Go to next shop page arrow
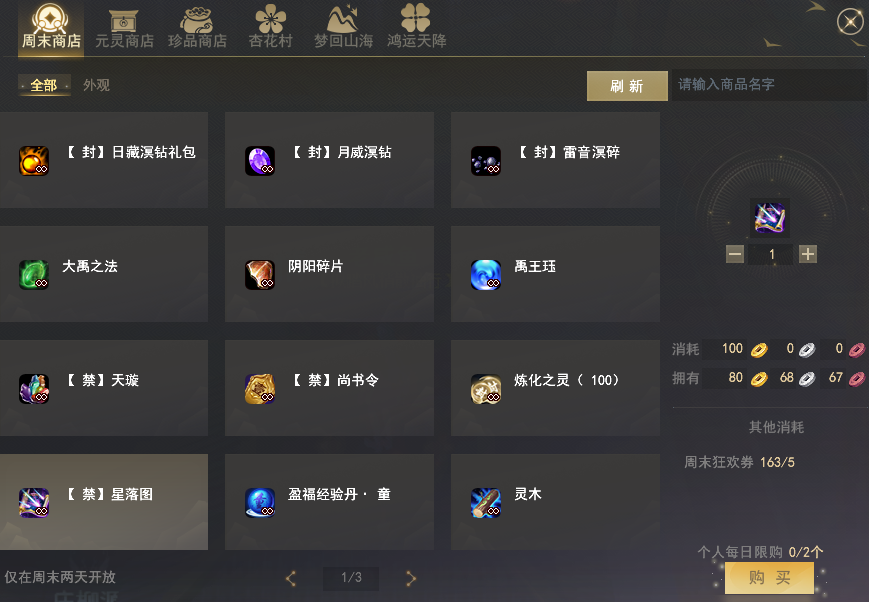 click(411, 578)
